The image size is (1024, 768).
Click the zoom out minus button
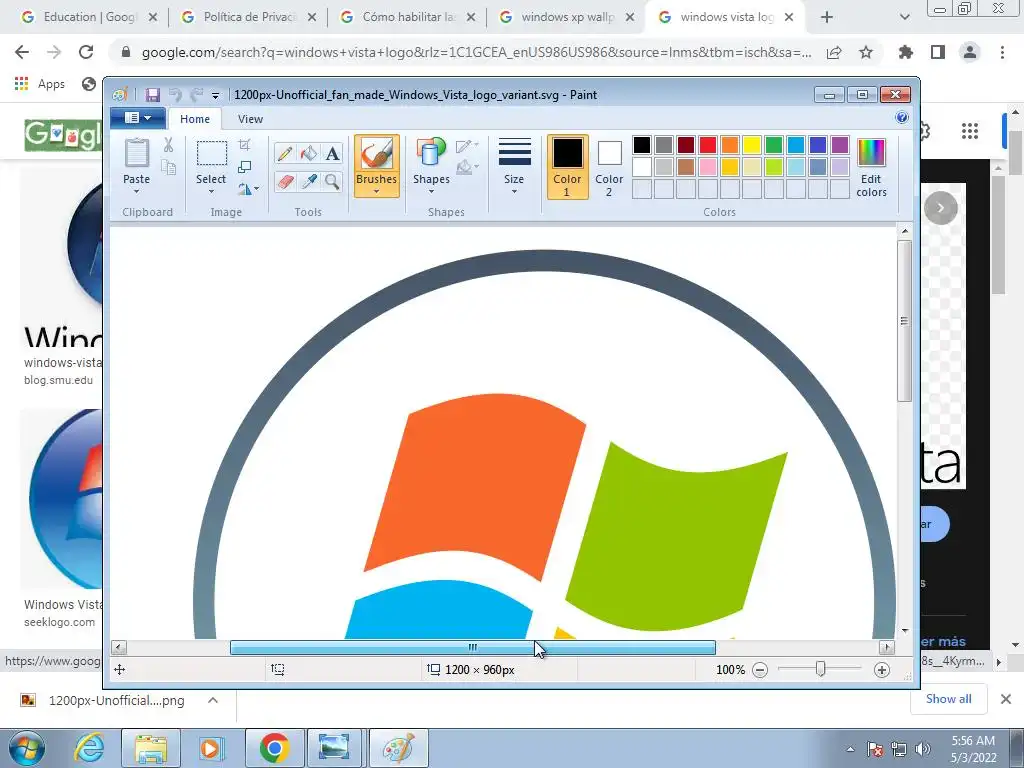coord(760,669)
